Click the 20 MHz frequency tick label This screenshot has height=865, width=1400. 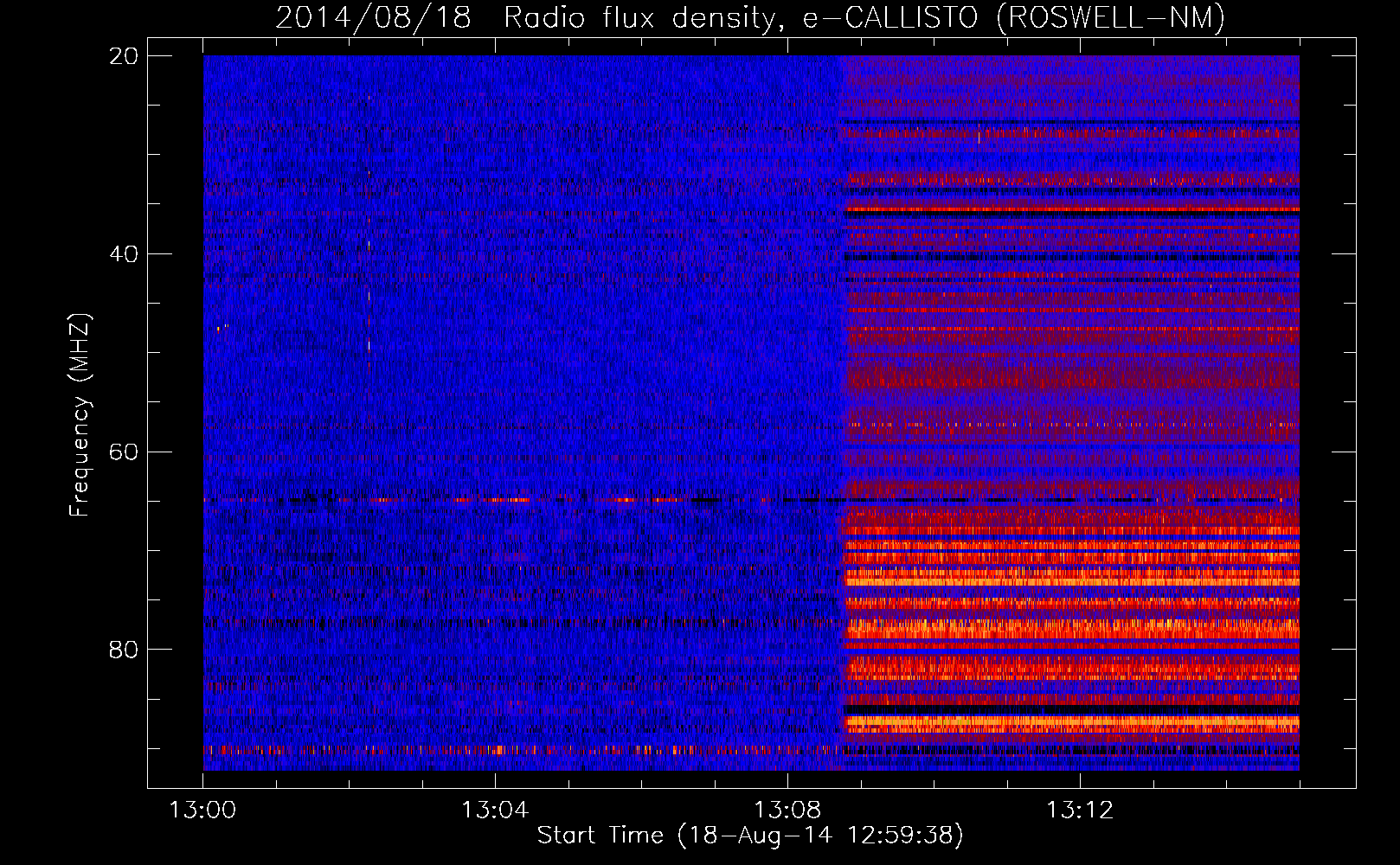124,56
